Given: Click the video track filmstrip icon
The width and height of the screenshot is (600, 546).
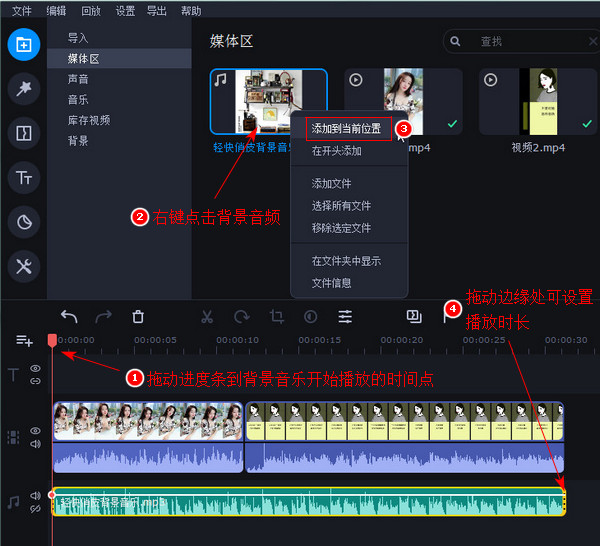Looking at the screenshot, I should pos(13,437).
